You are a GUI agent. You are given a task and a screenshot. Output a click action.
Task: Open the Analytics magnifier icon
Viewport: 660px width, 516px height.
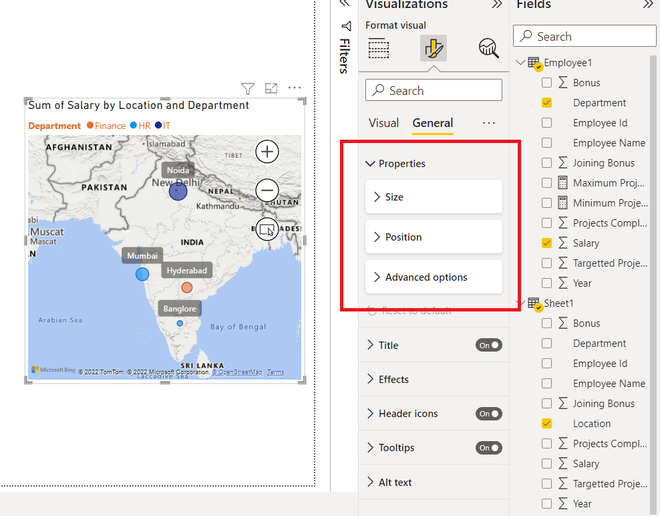point(488,48)
